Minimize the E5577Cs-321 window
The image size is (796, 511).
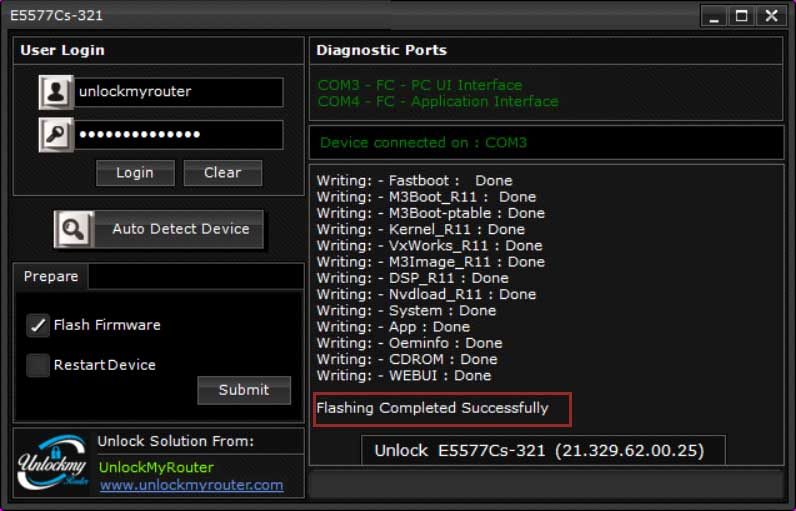(714, 16)
